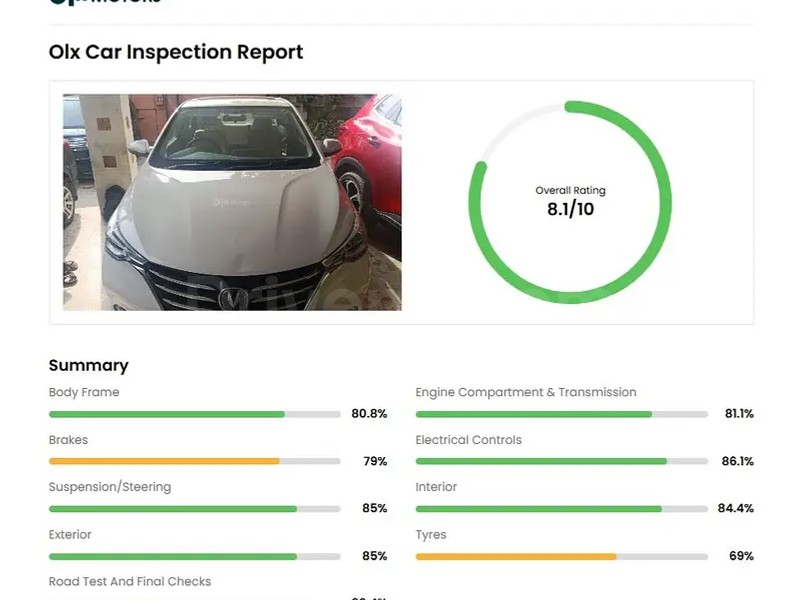The height and width of the screenshot is (600, 800).
Task: Select the Suspension/Steering label
Action: tap(110, 487)
